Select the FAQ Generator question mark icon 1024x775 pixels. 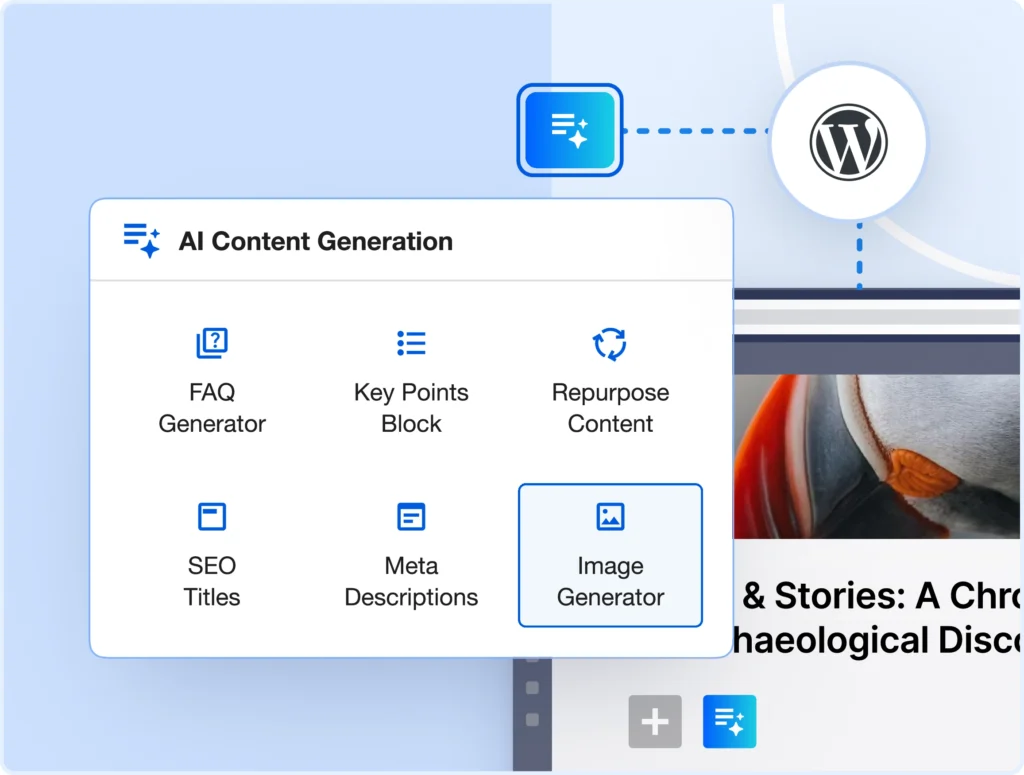pos(212,343)
